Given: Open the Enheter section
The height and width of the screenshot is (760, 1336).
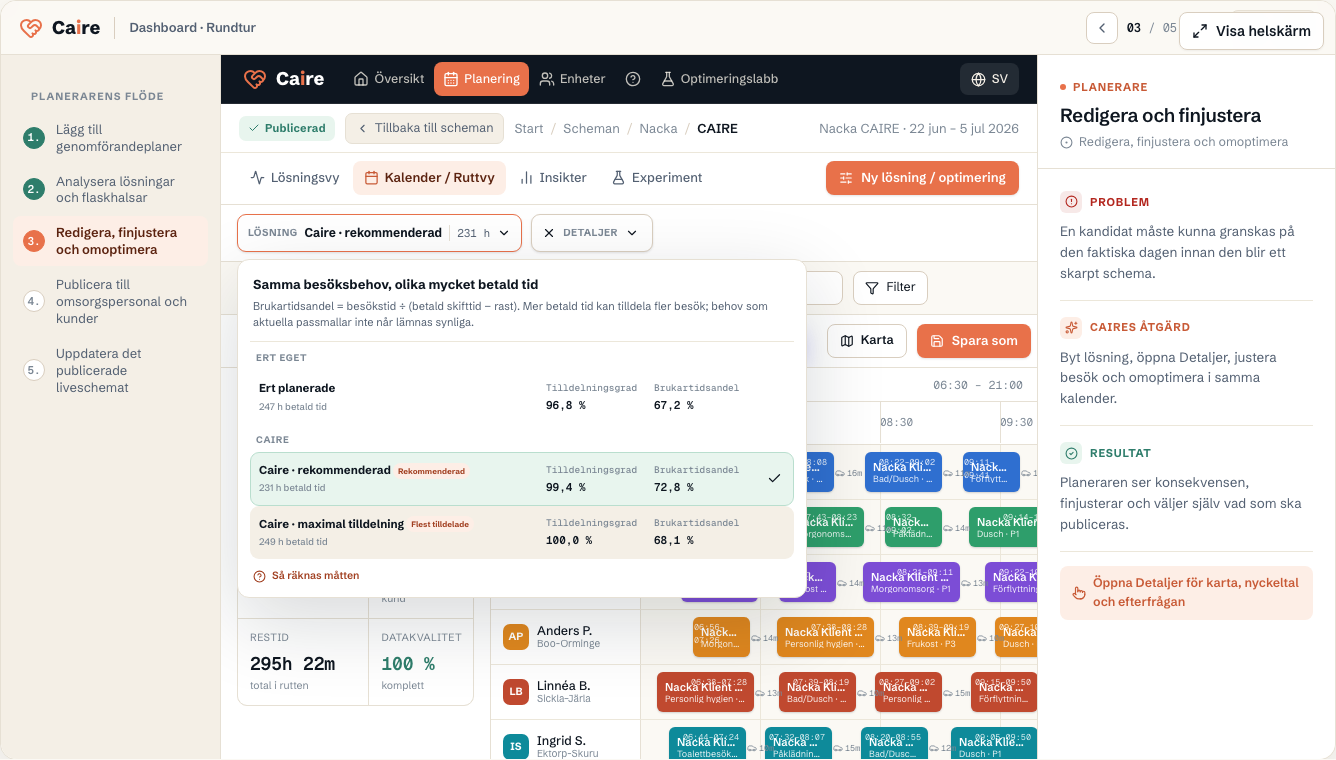Looking at the screenshot, I should click(x=572, y=79).
